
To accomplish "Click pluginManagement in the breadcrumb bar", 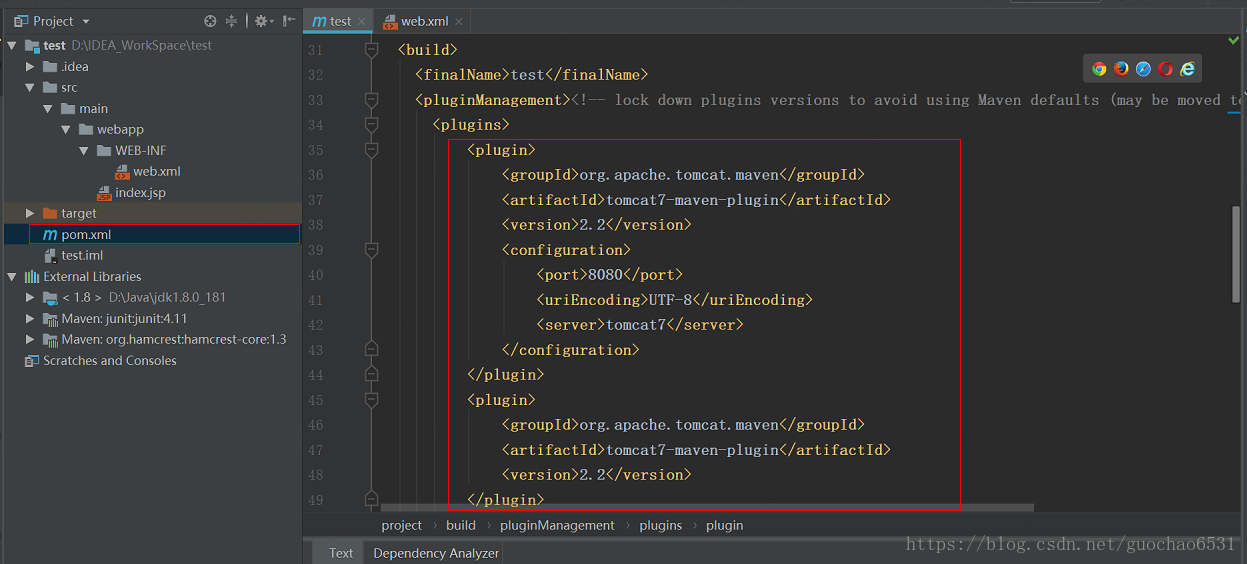I will [x=557, y=525].
